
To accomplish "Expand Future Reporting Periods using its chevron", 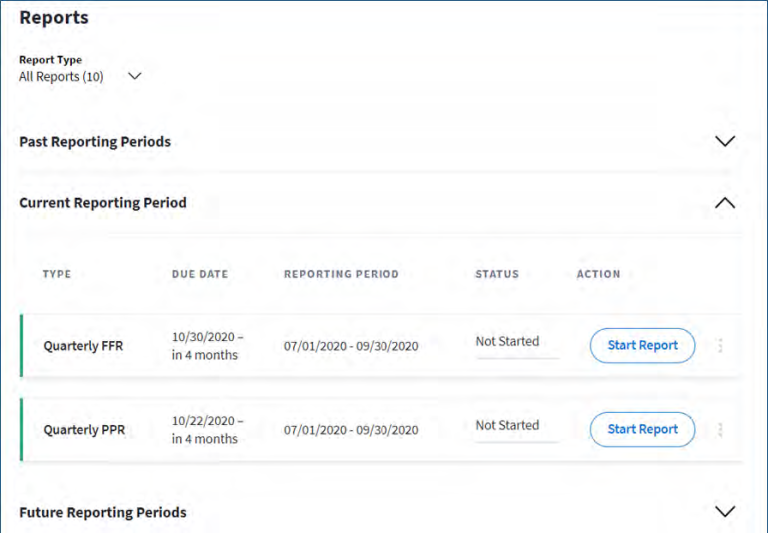I will point(725,511).
